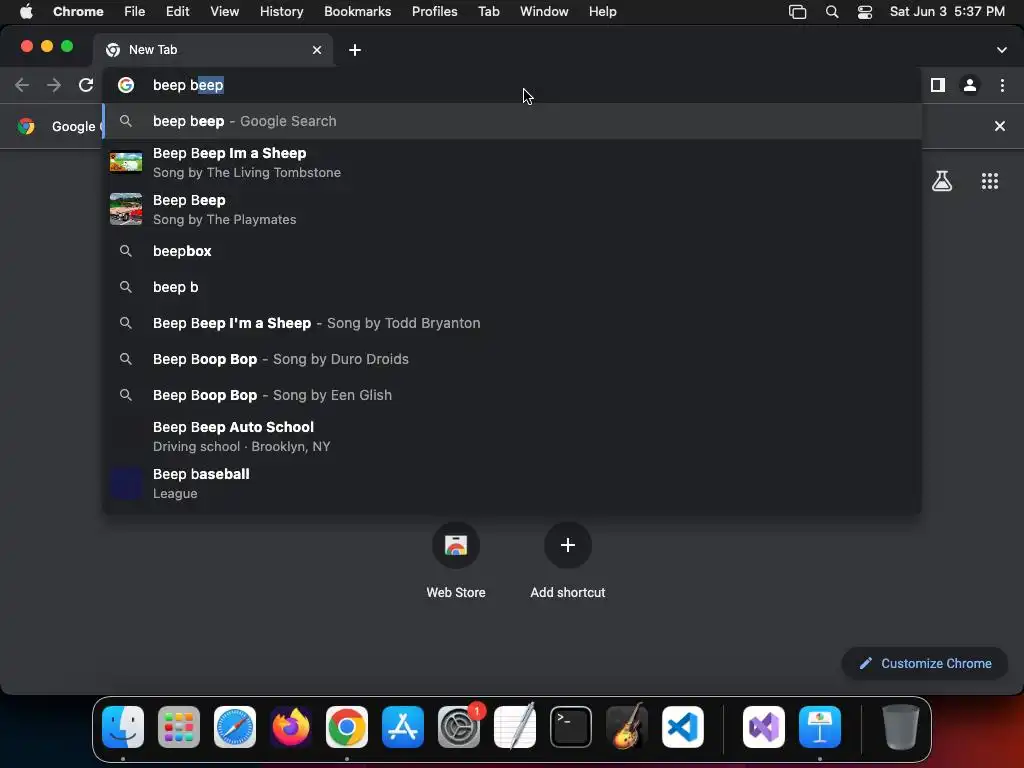The width and height of the screenshot is (1024, 768).
Task: Launch GarageBand from the dock
Action: [x=627, y=727]
